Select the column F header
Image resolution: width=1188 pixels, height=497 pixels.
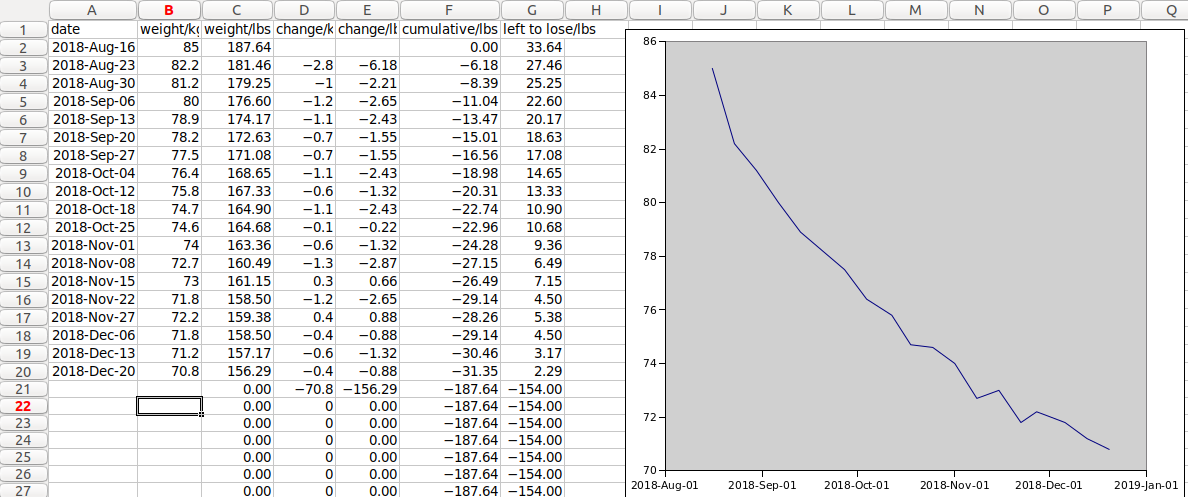(x=449, y=10)
